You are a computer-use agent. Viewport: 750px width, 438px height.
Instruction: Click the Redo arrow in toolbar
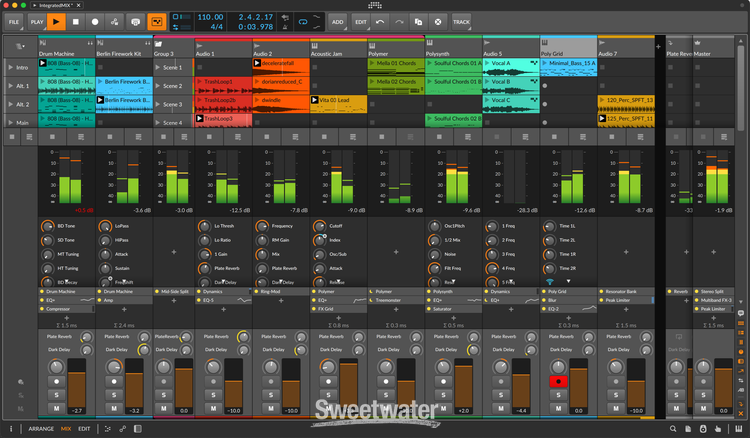point(399,21)
